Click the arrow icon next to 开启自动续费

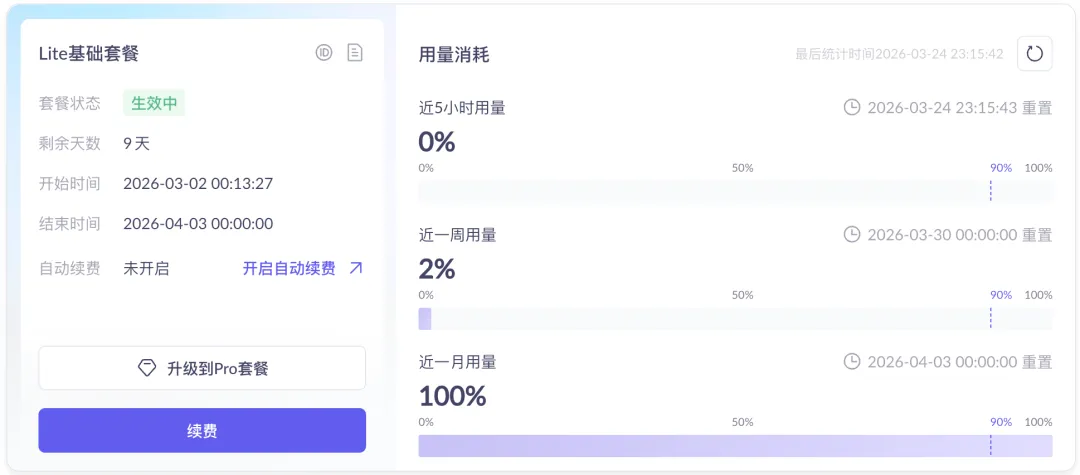356,268
